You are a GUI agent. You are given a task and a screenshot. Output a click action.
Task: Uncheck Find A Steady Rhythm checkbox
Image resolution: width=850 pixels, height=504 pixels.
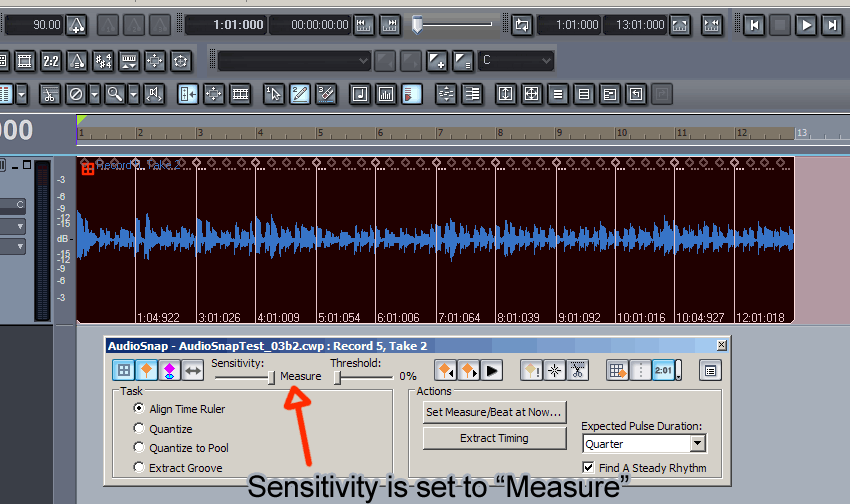tap(589, 468)
